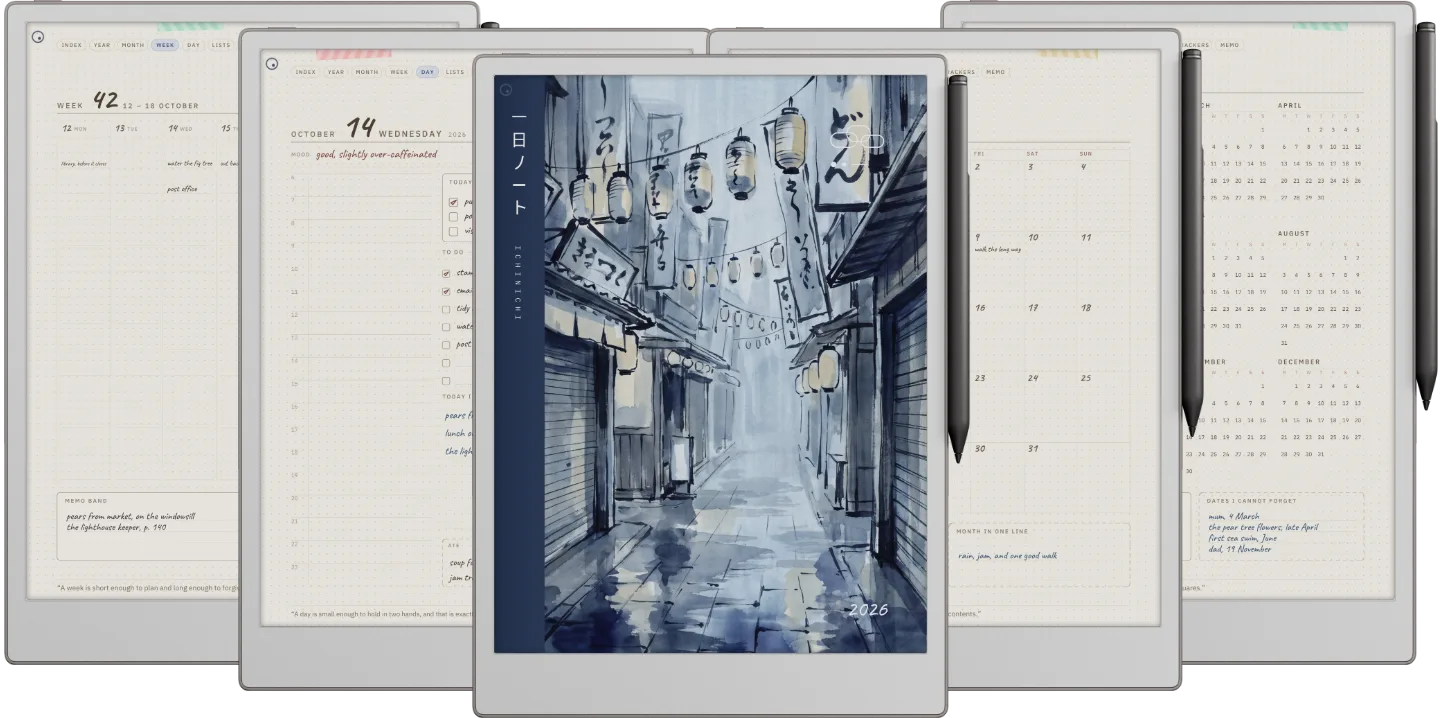
Task: Open the MEMO tab on the yearly calendar page
Action: [x=1229, y=45]
